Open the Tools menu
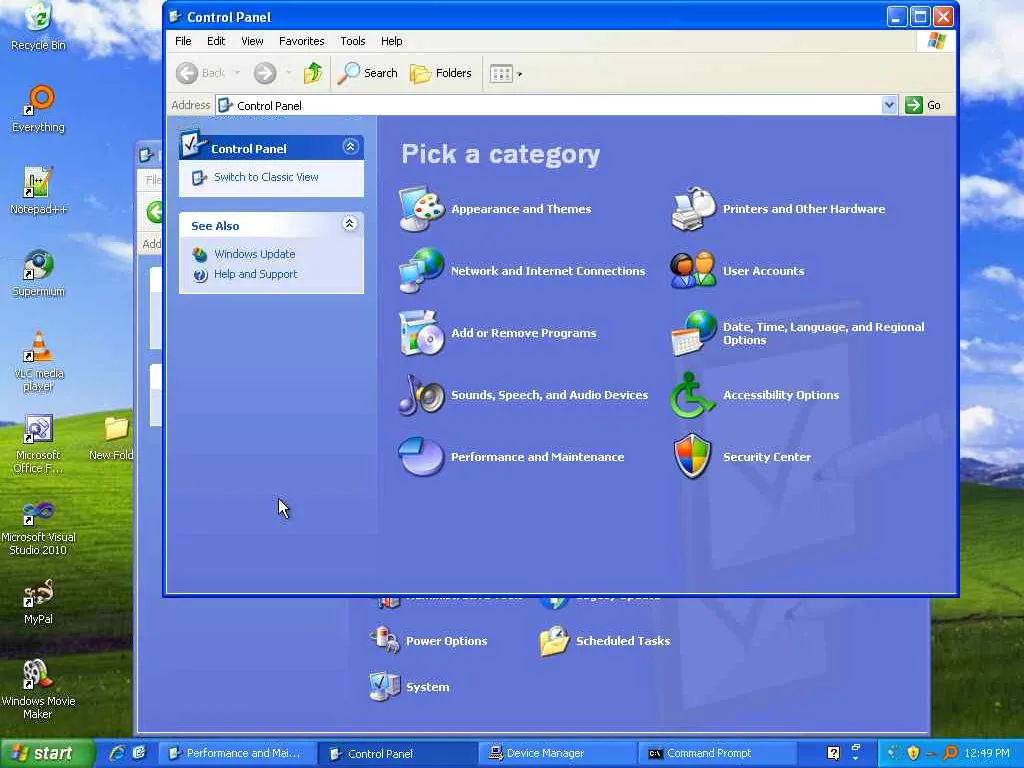1024x768 pixels. (x=353, y=41)
